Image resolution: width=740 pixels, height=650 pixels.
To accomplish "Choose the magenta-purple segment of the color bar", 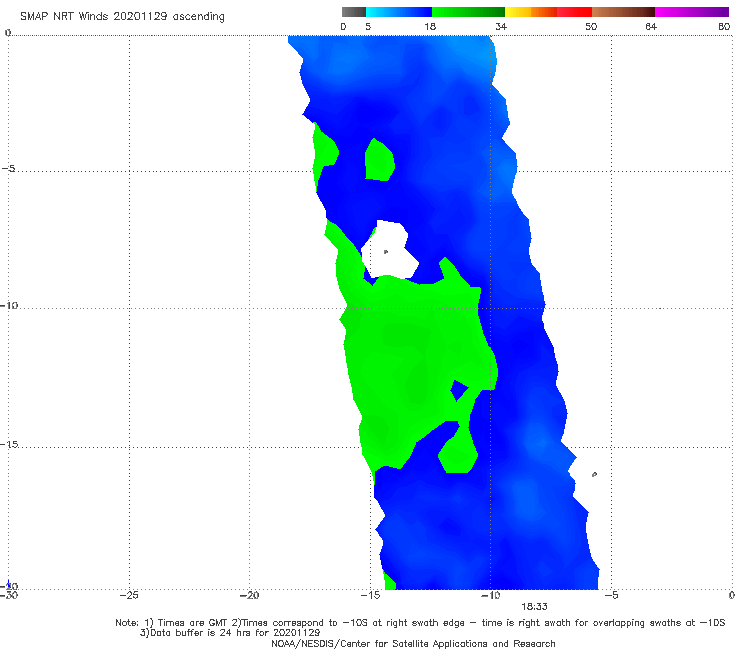I will click(x=692, y=12).
